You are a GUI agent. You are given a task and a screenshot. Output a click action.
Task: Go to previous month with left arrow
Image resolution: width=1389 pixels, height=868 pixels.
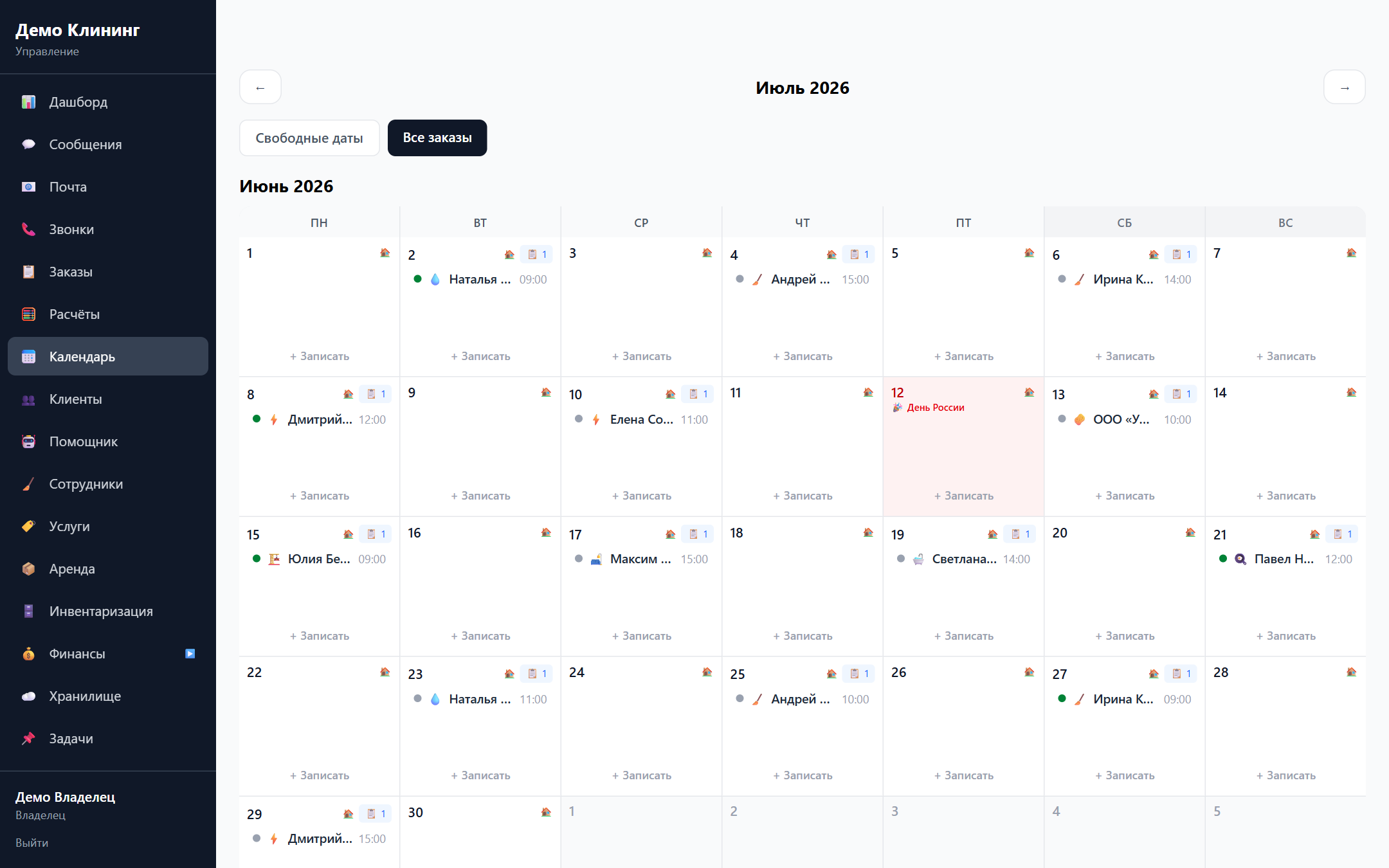[x=260, y=87]
